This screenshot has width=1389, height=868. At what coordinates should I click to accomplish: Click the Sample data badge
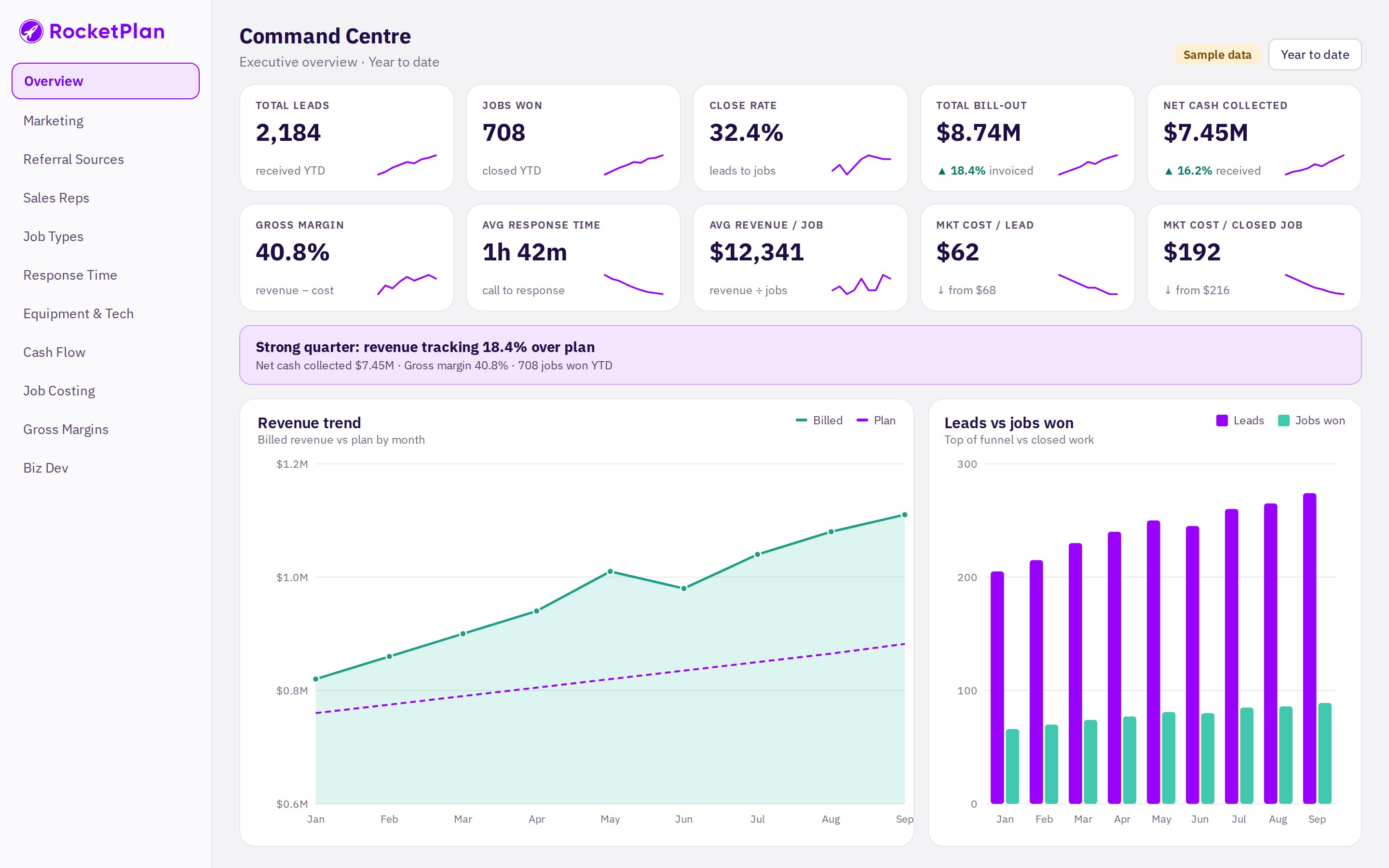(1217, 54)
